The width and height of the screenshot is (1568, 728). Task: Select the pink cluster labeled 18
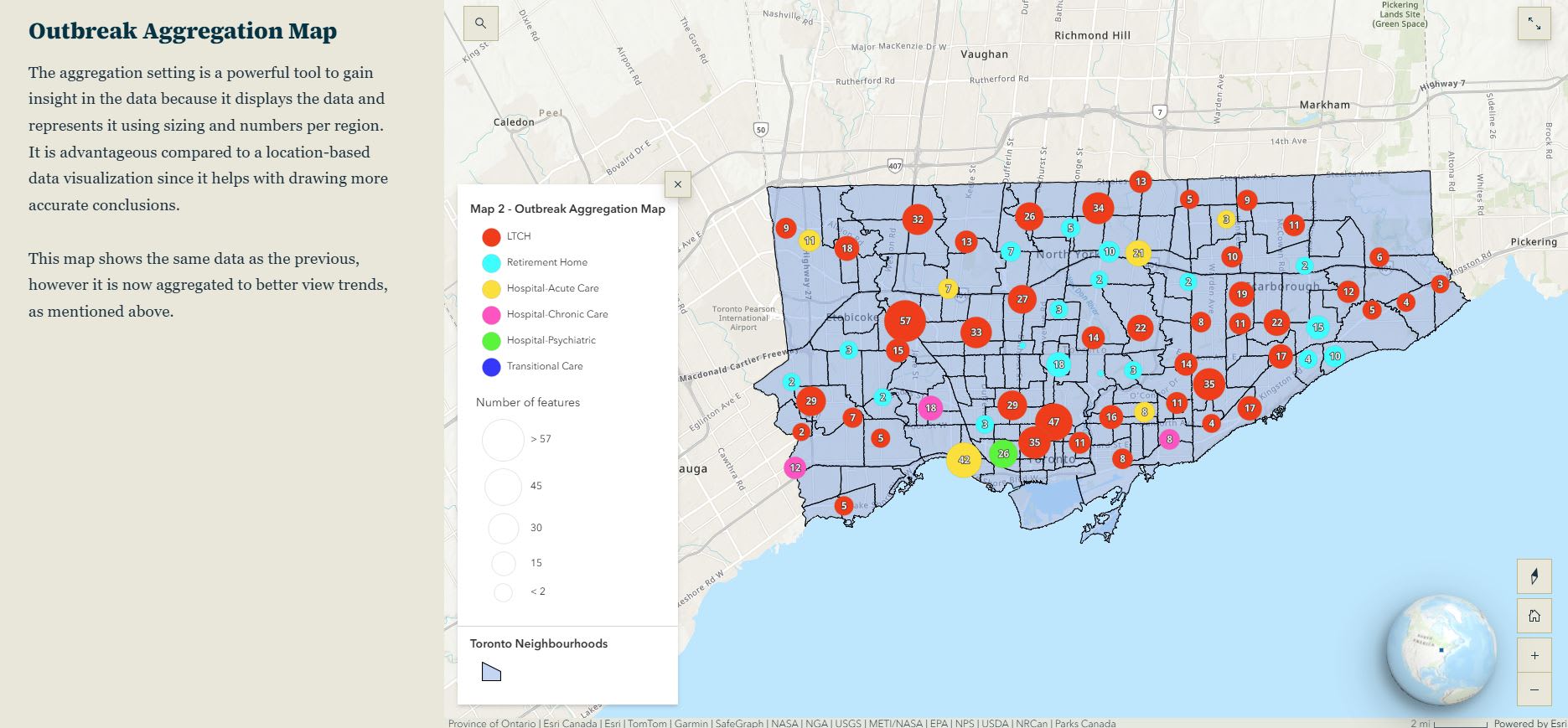930,408
